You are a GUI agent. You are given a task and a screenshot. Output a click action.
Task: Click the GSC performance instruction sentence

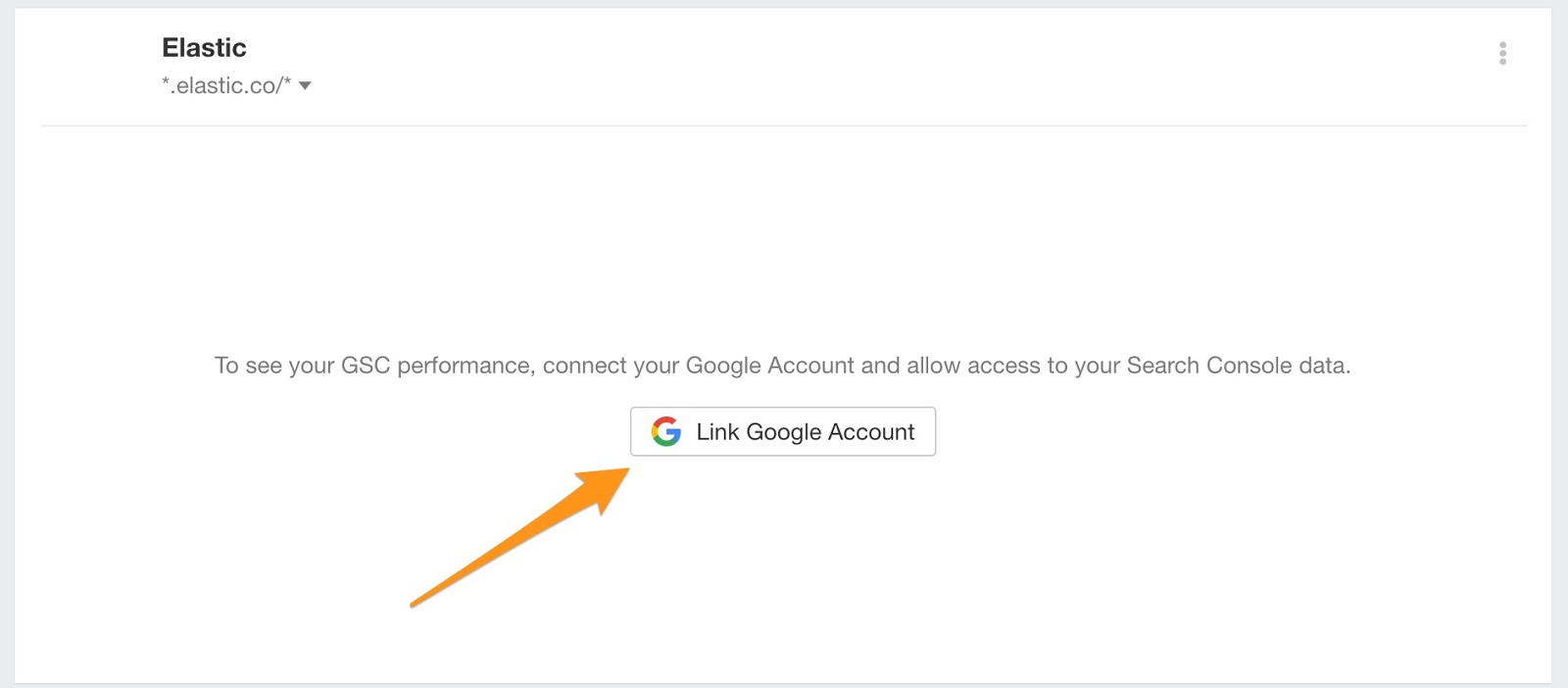(x=782, y=366)
